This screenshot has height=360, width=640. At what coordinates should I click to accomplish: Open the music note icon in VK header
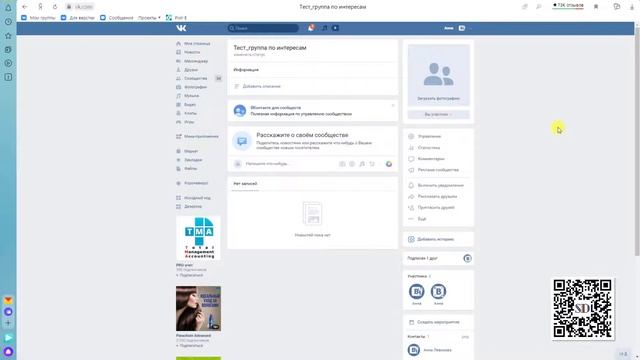tap(324, 28)
